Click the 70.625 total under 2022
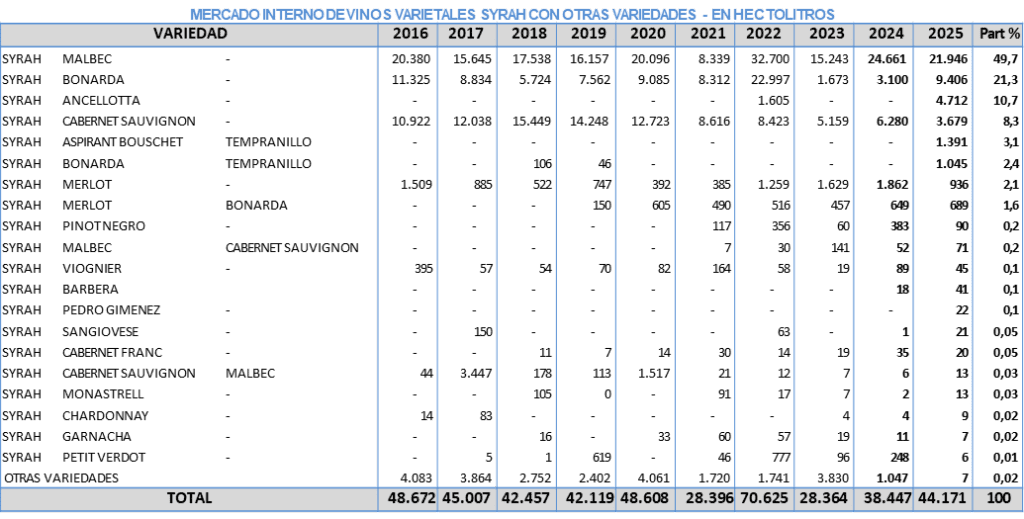 click(764, 497)
